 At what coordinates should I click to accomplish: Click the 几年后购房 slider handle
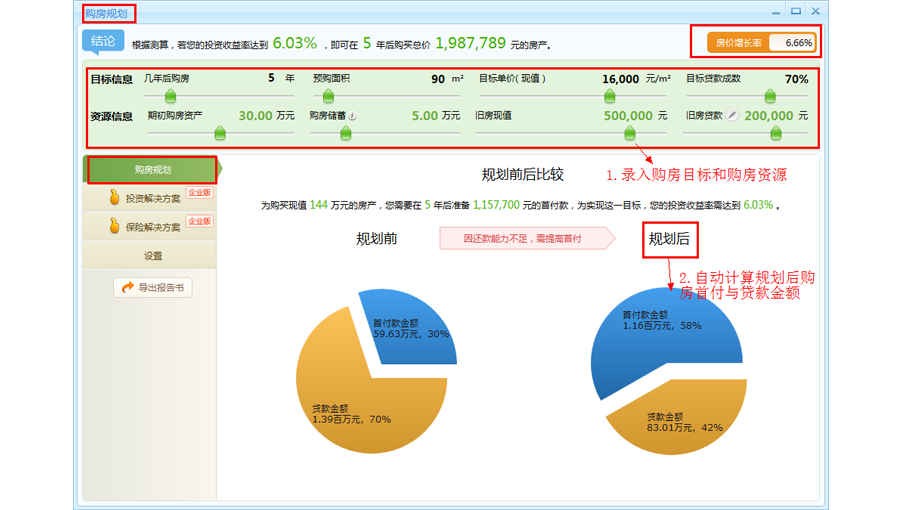tap(171, 96)
